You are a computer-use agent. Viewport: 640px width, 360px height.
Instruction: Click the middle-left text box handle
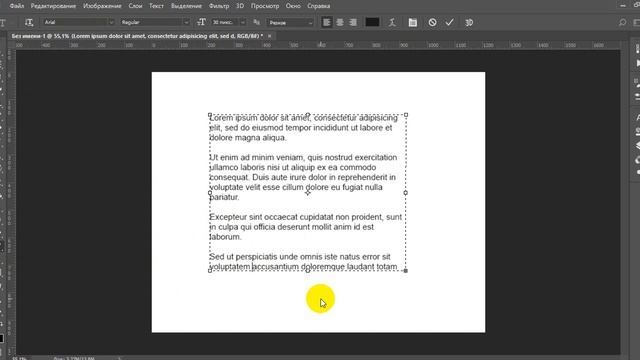210,193
